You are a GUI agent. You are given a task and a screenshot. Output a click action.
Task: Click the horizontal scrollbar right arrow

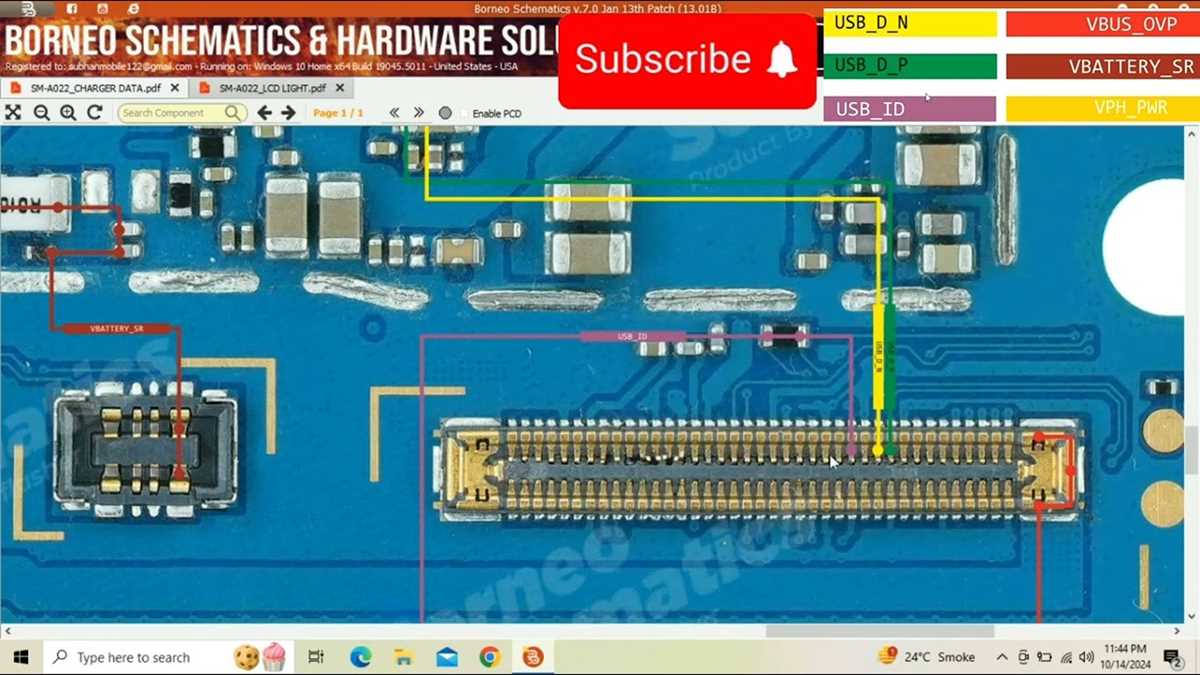(1179, 632)
